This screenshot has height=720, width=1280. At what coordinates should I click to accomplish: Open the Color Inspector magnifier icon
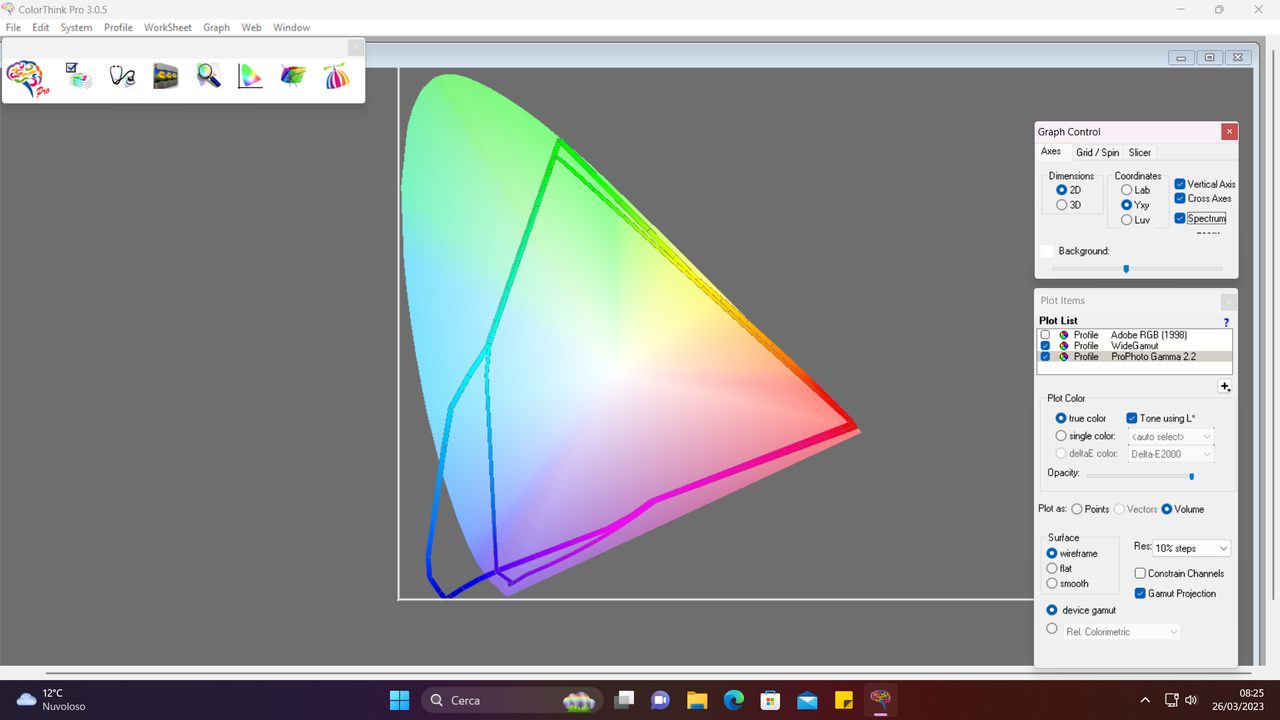[x=208, y=78]
